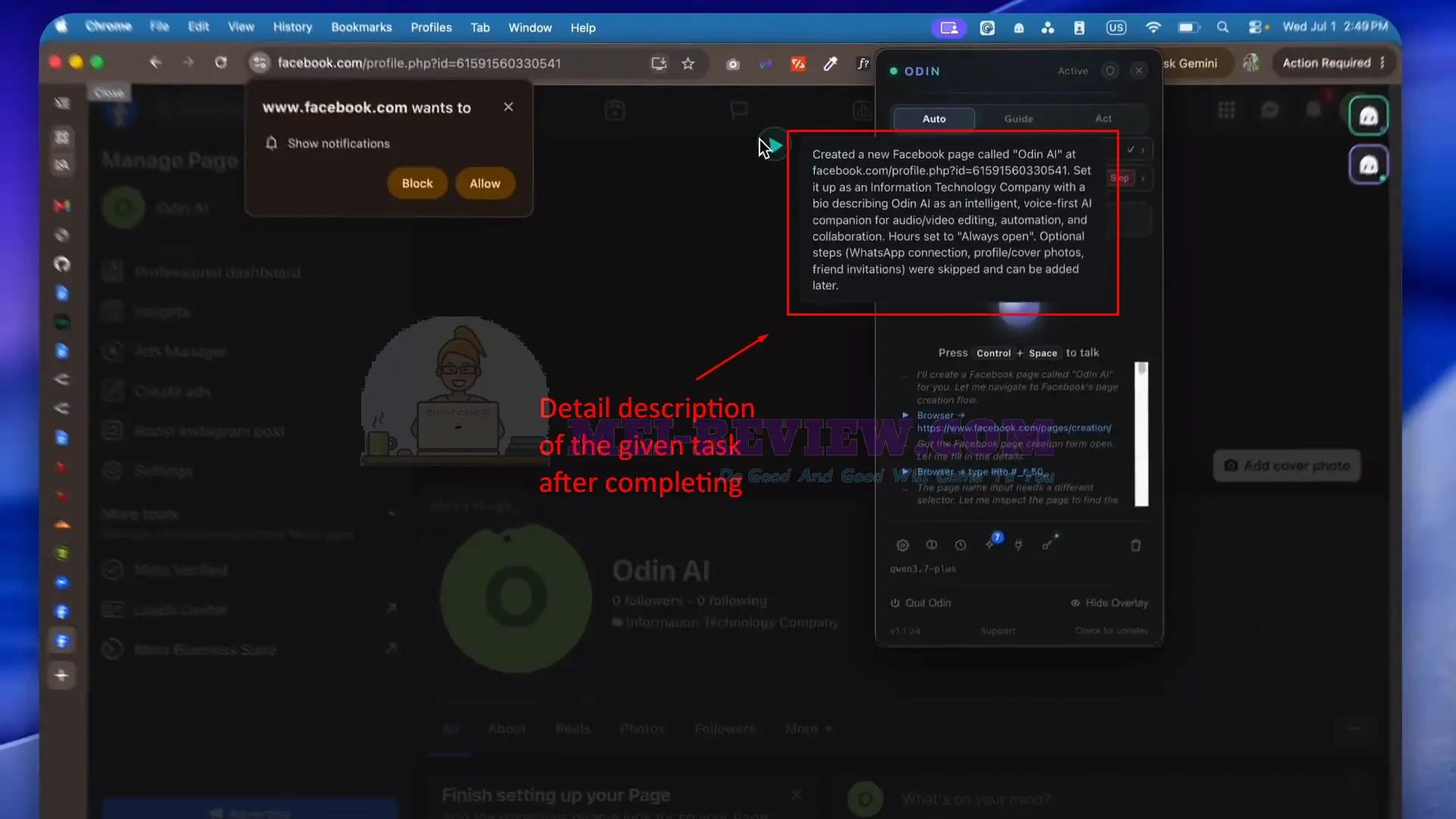This screenshot has width=1456, height=819.
Task: Open macOS Spotlight search icon
Action: click(1222, 27)
